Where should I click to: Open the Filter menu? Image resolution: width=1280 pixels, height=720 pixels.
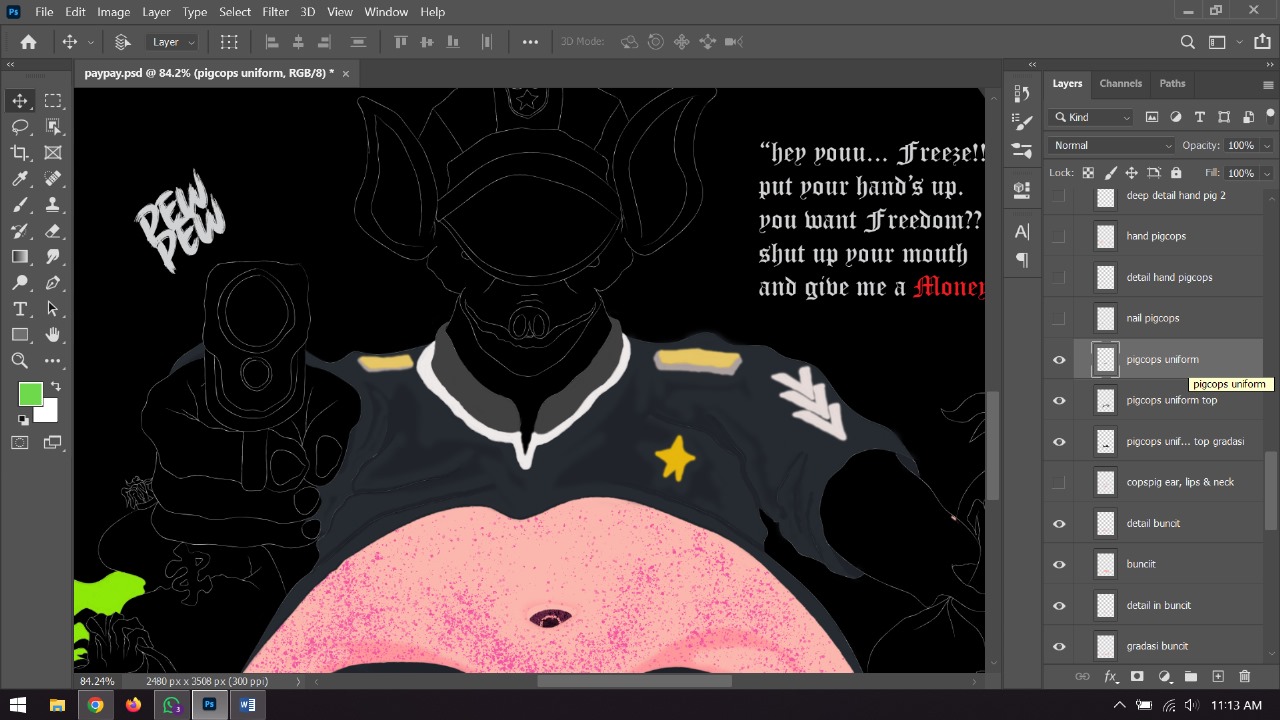(275, 12)
